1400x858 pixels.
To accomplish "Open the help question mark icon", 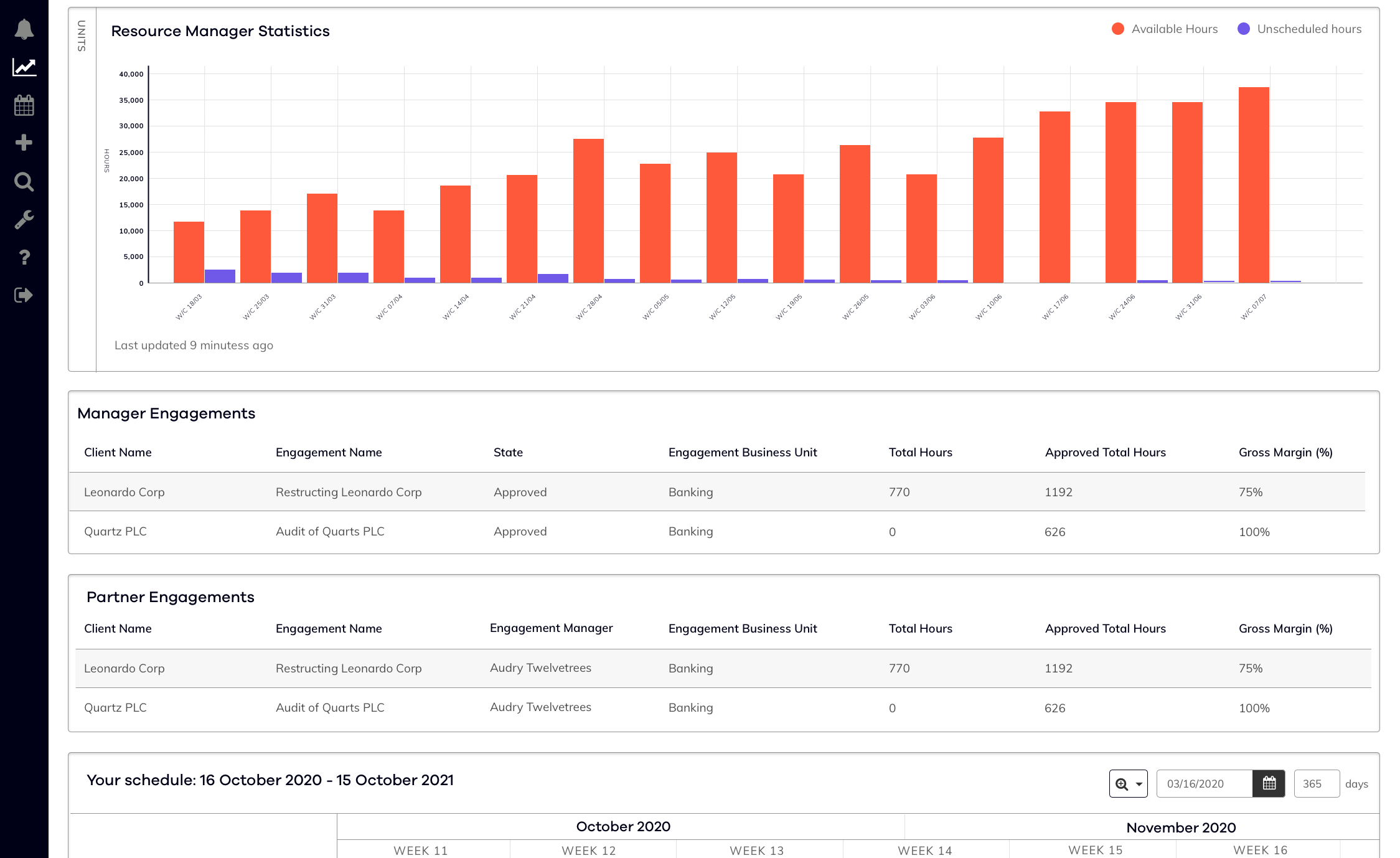I will click(x=24, y=257).
